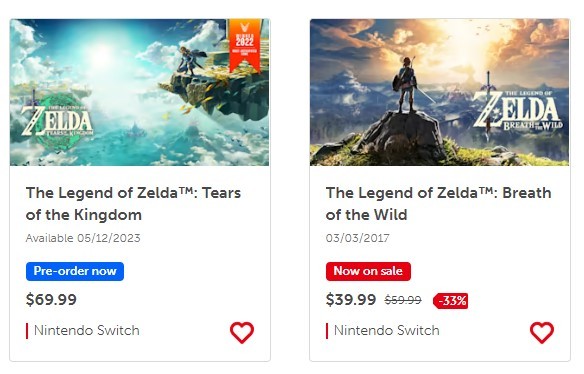Click the crossed-out $59.99 original price
This screenshot has width=584, height=374.
[x=403, y=300]
